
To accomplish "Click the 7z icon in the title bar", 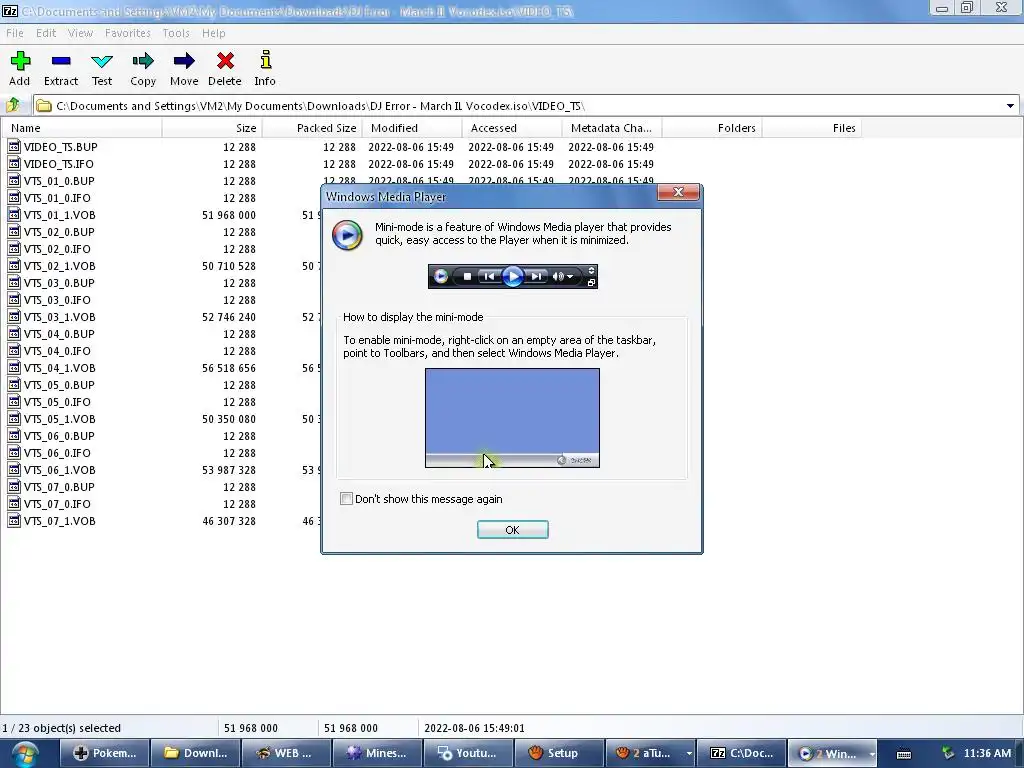I will tap(10, 9).
